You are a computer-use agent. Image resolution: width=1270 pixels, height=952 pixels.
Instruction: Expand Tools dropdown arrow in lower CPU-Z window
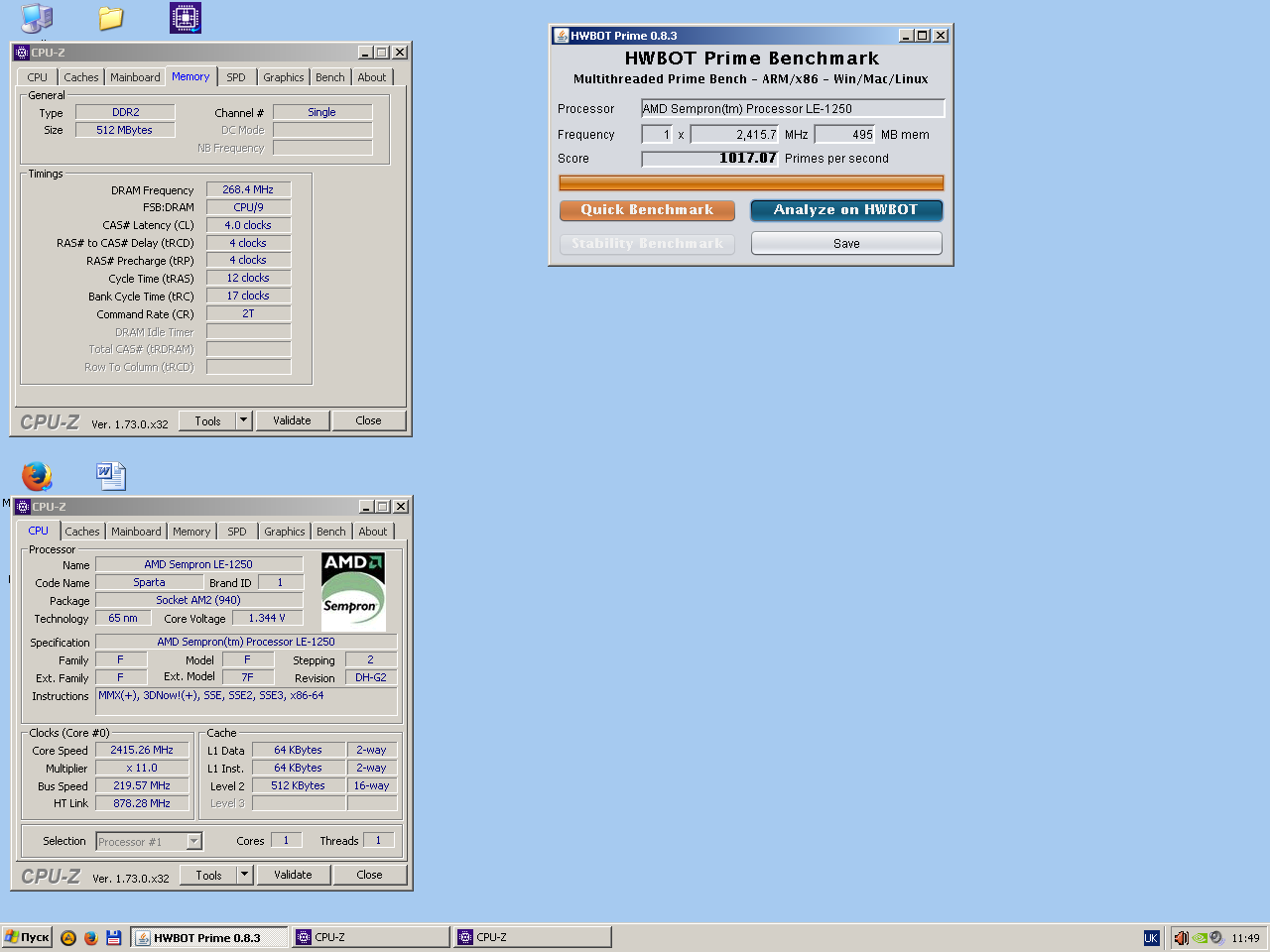245,875
